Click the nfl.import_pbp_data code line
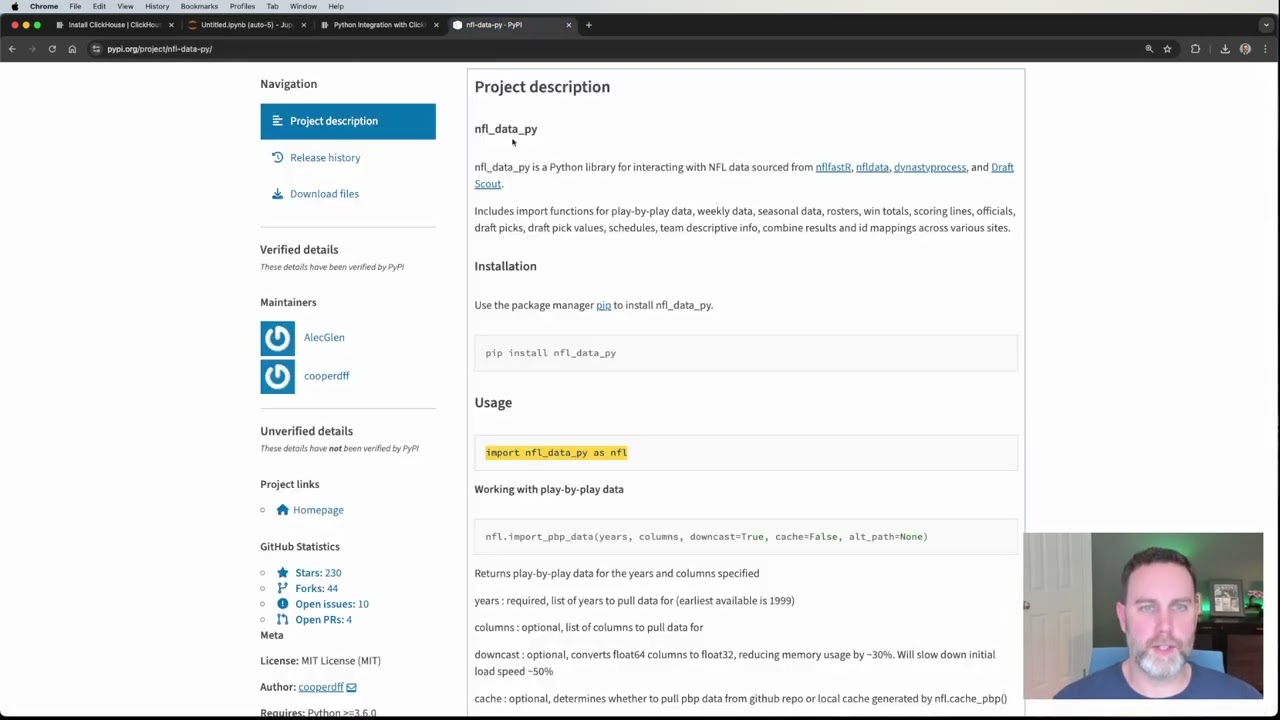The height and width of the screenshot is (720, 1280). 706,537
